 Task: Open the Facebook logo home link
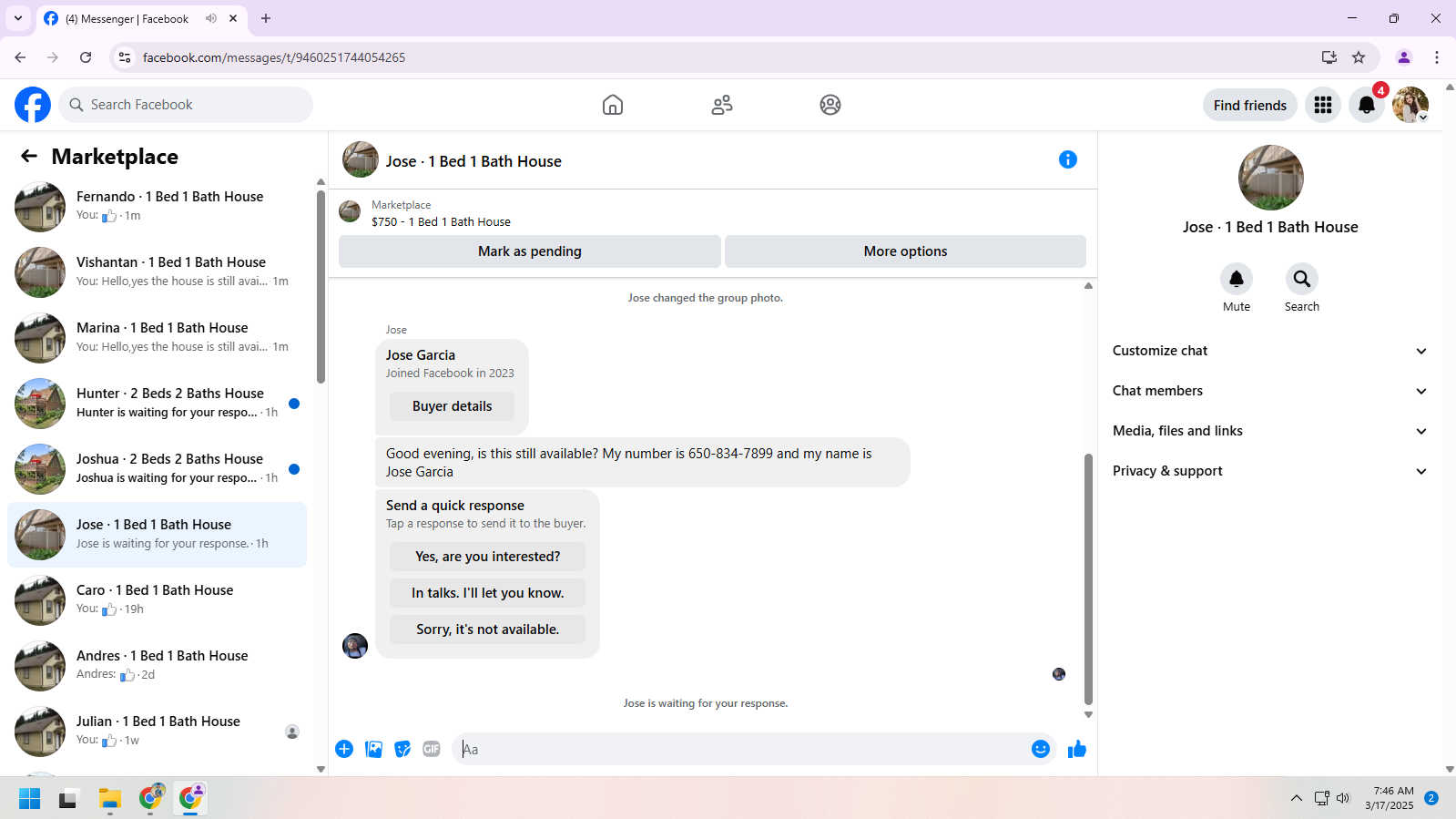(x=33, y=105)
